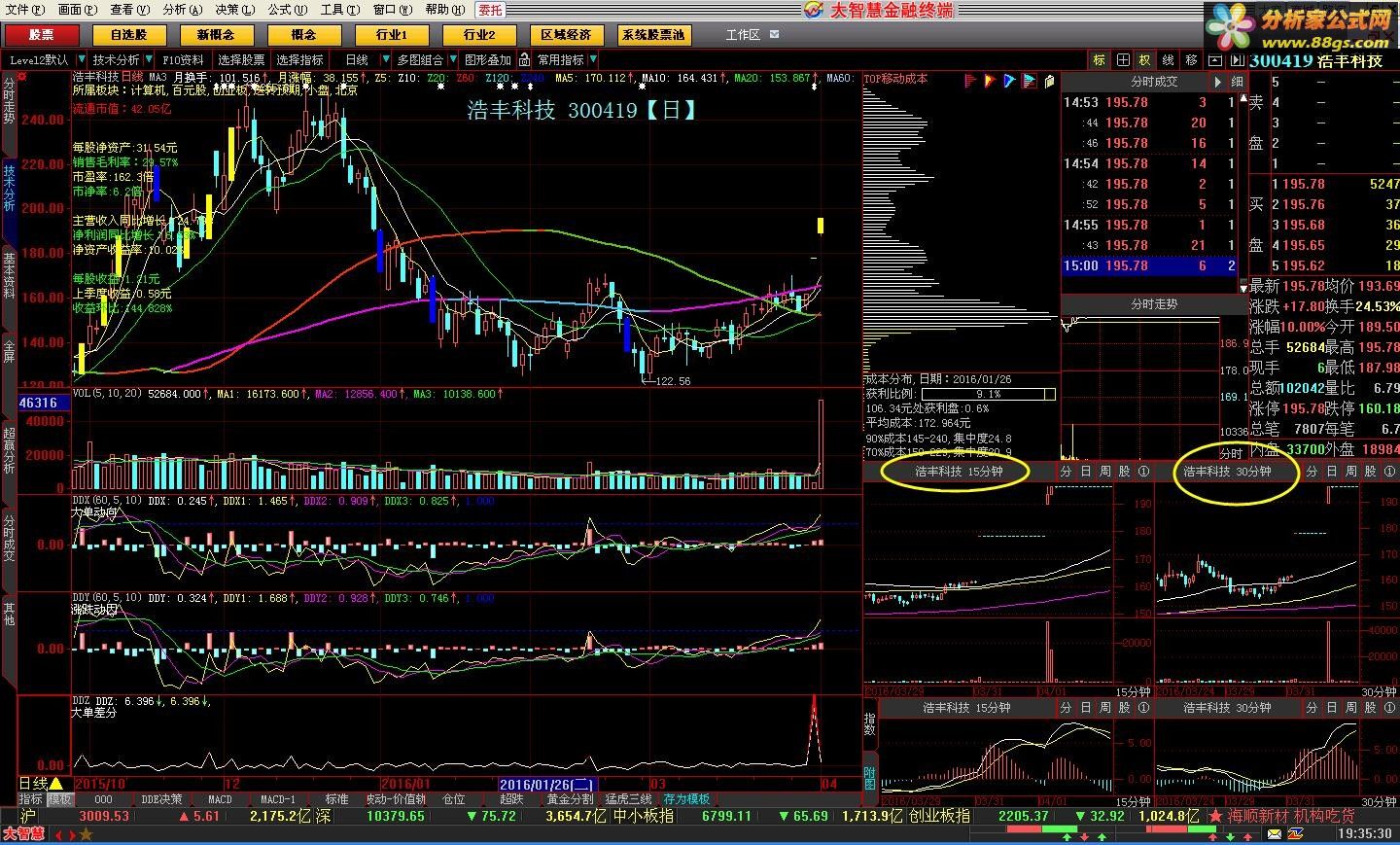Click the 存为模板 save template tab
Image resolution: width=1400 pixels, height=845 pixels.
tap(686, 799)
